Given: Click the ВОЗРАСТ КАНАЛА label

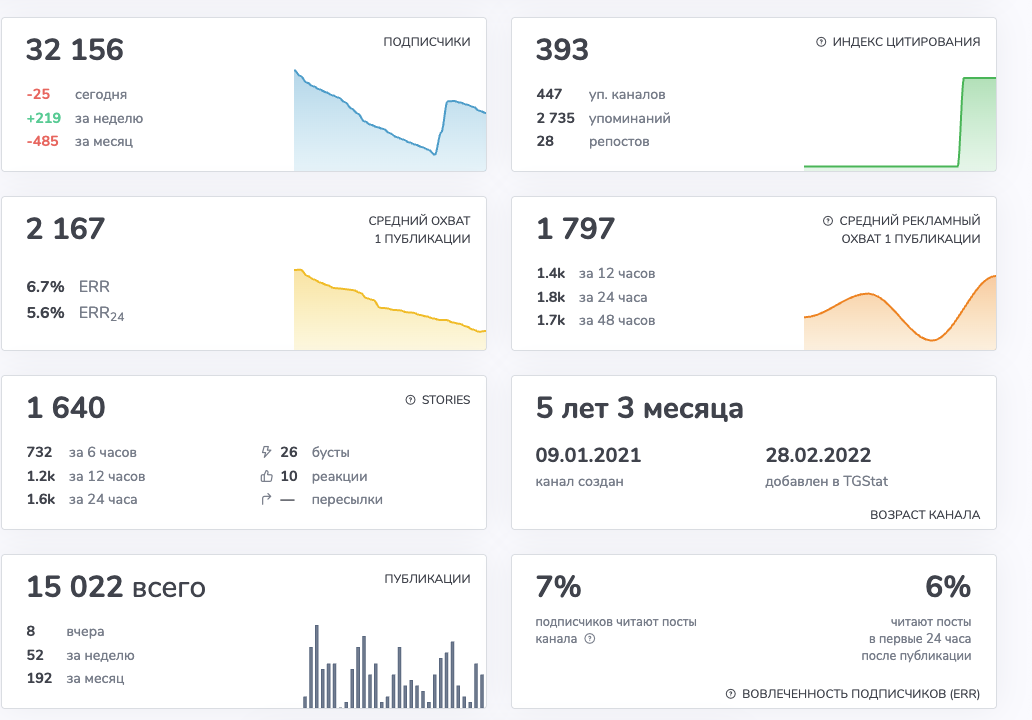Looking at the screenshot, I should pyautogui.click(x=925, y=515).
